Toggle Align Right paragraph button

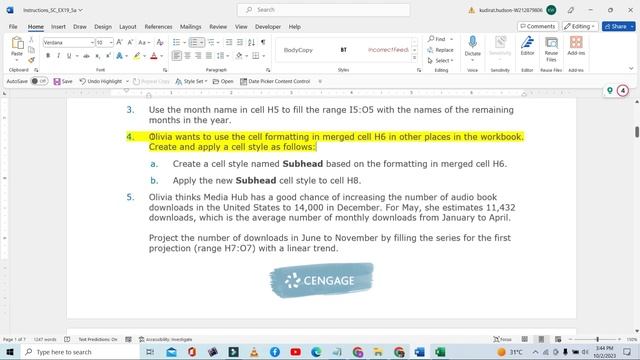pos(198,56)
